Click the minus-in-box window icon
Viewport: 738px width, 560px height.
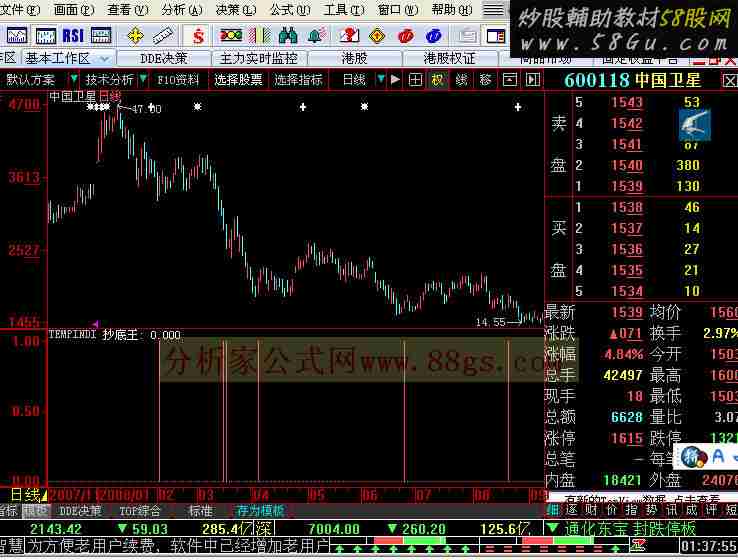click(x=509, y=80)
